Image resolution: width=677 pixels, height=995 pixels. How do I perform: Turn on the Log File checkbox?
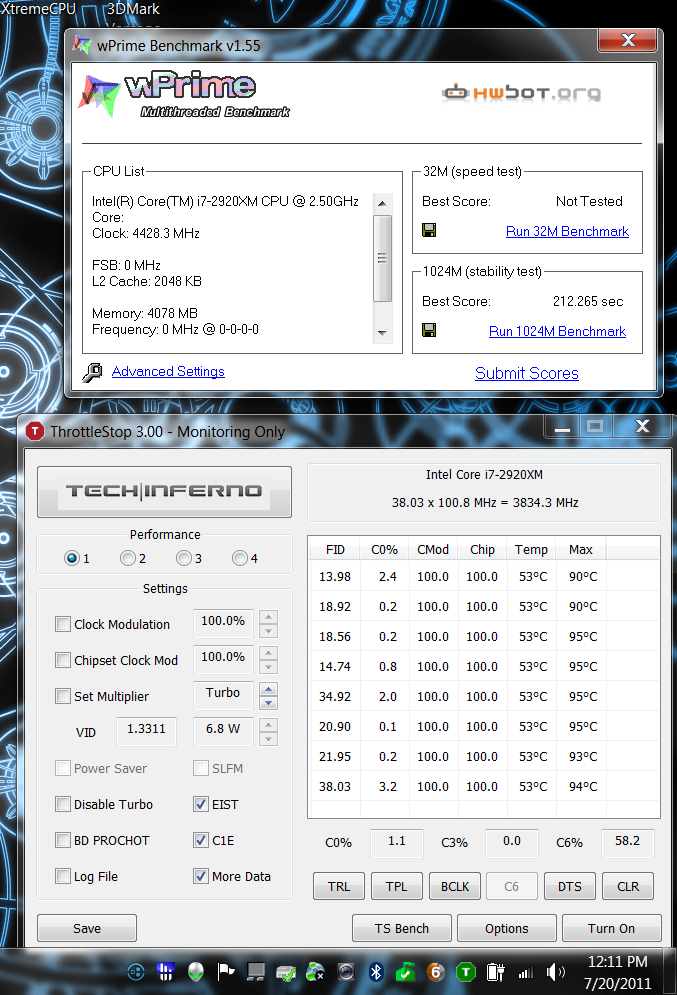[x=63, y=877]
